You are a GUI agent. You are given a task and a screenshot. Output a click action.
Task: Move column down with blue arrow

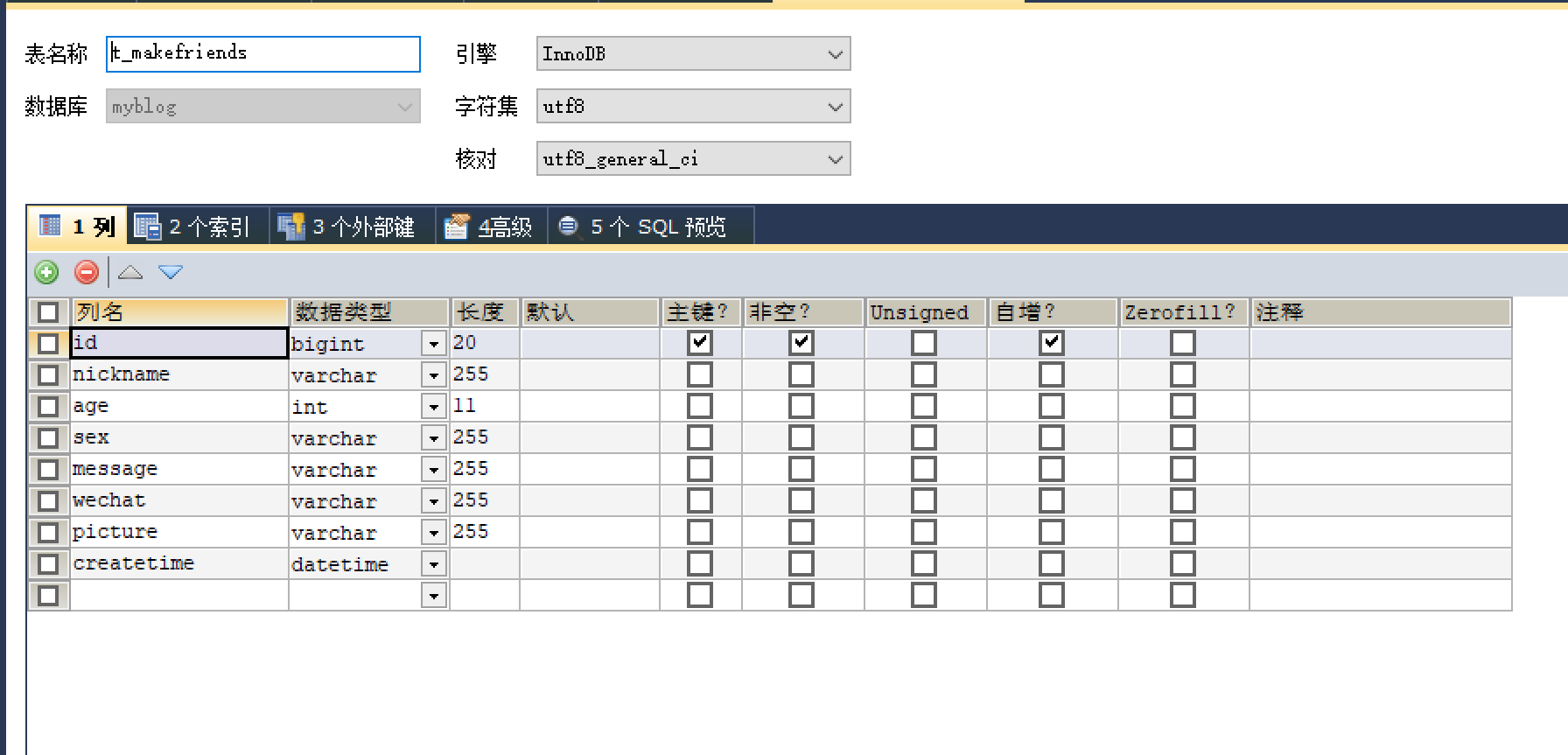(x=171, y=272)
